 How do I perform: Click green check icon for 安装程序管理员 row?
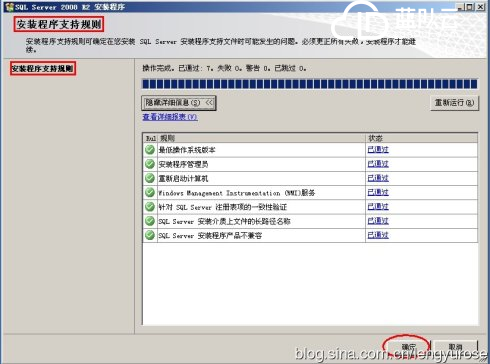[150, 164]
